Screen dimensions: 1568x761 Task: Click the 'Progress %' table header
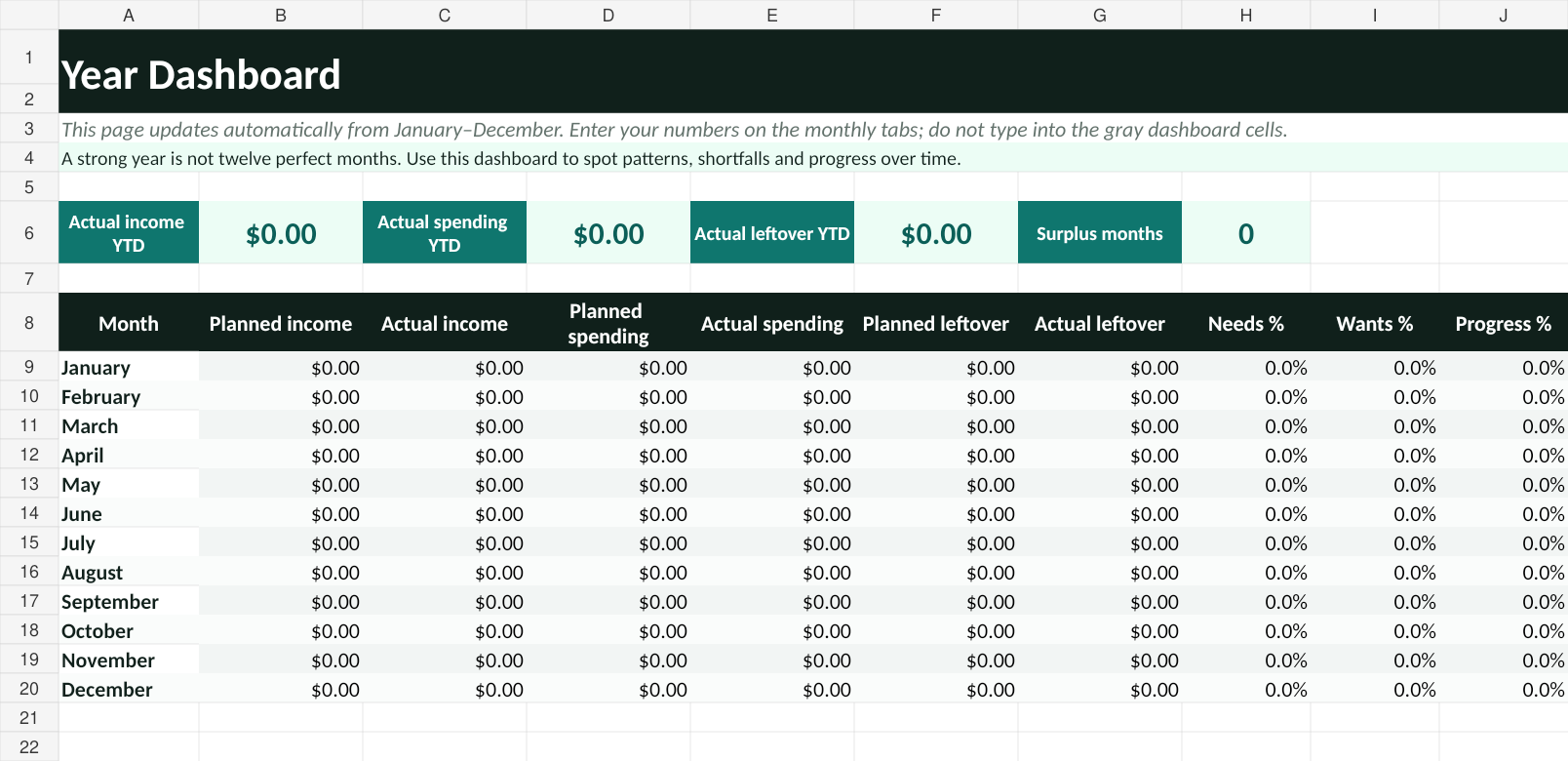click(1504, 323)
